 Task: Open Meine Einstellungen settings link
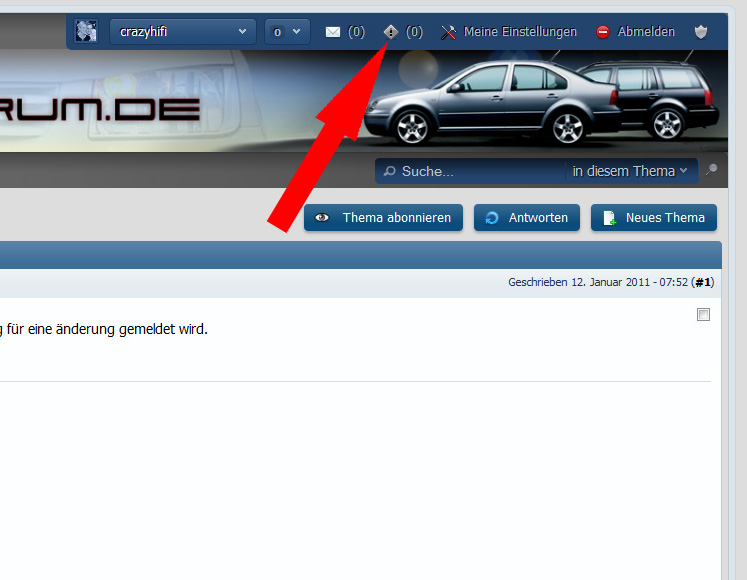[x=520, y=32]
